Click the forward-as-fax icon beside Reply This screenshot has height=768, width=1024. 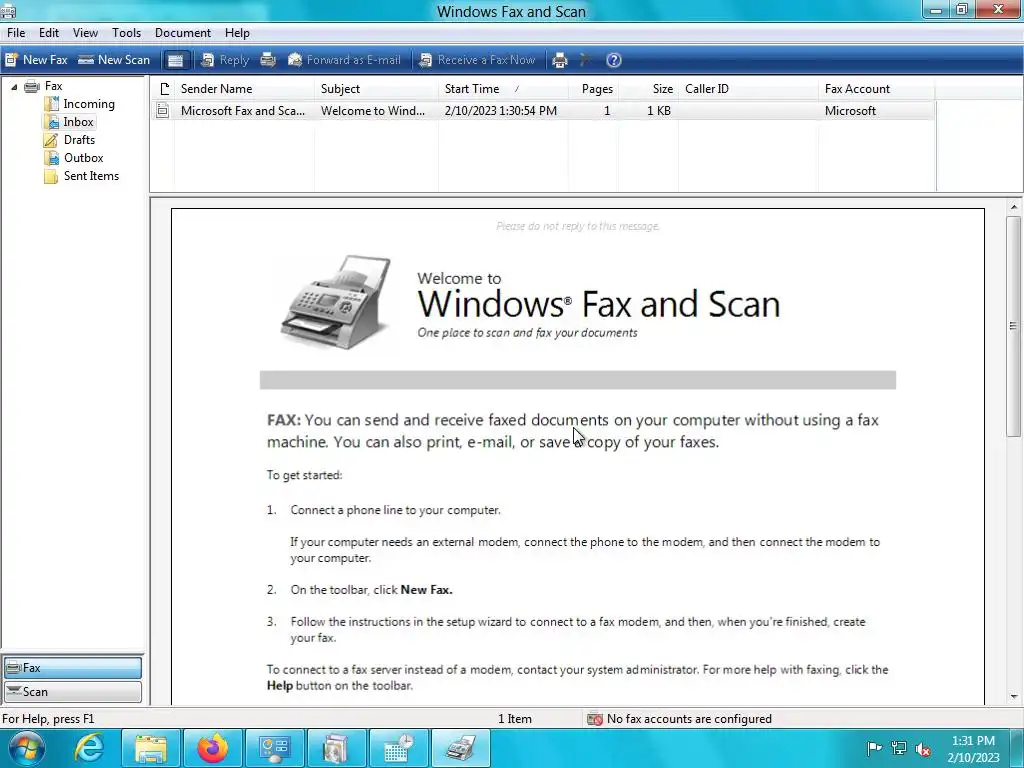tap(268, 60)
